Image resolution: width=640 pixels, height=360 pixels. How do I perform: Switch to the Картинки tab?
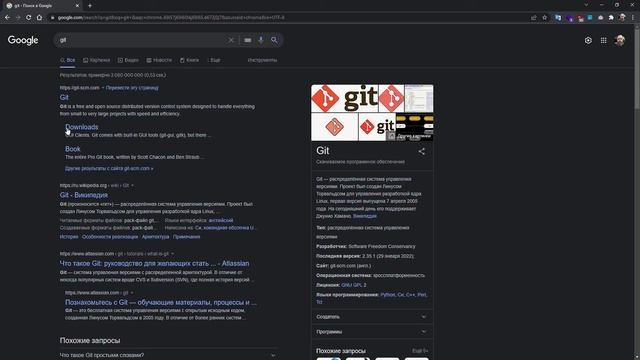96,60
